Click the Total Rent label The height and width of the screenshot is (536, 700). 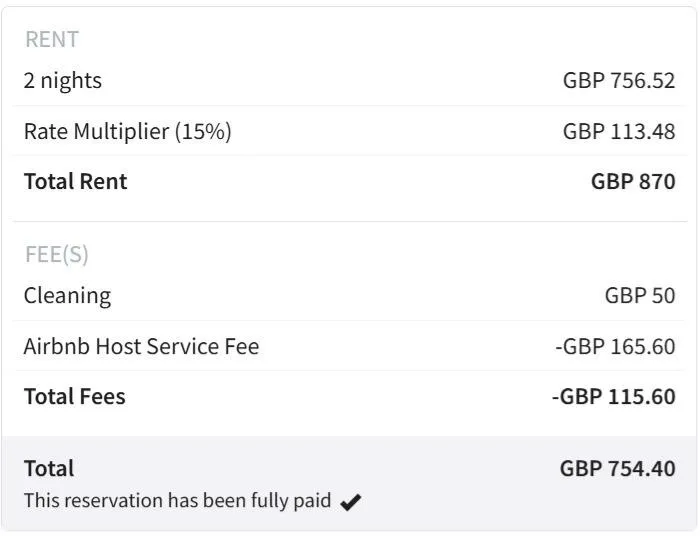click(x=75, y=181)
